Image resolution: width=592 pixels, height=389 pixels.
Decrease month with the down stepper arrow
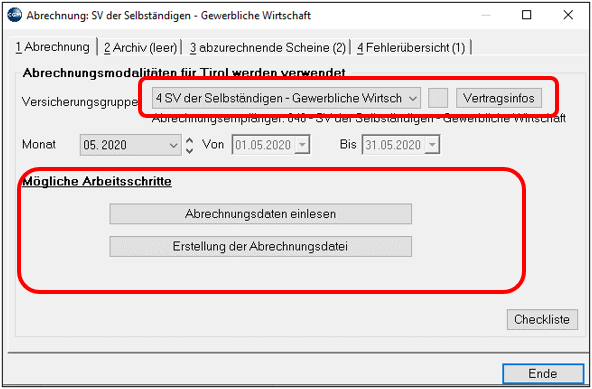click(190, 150)
